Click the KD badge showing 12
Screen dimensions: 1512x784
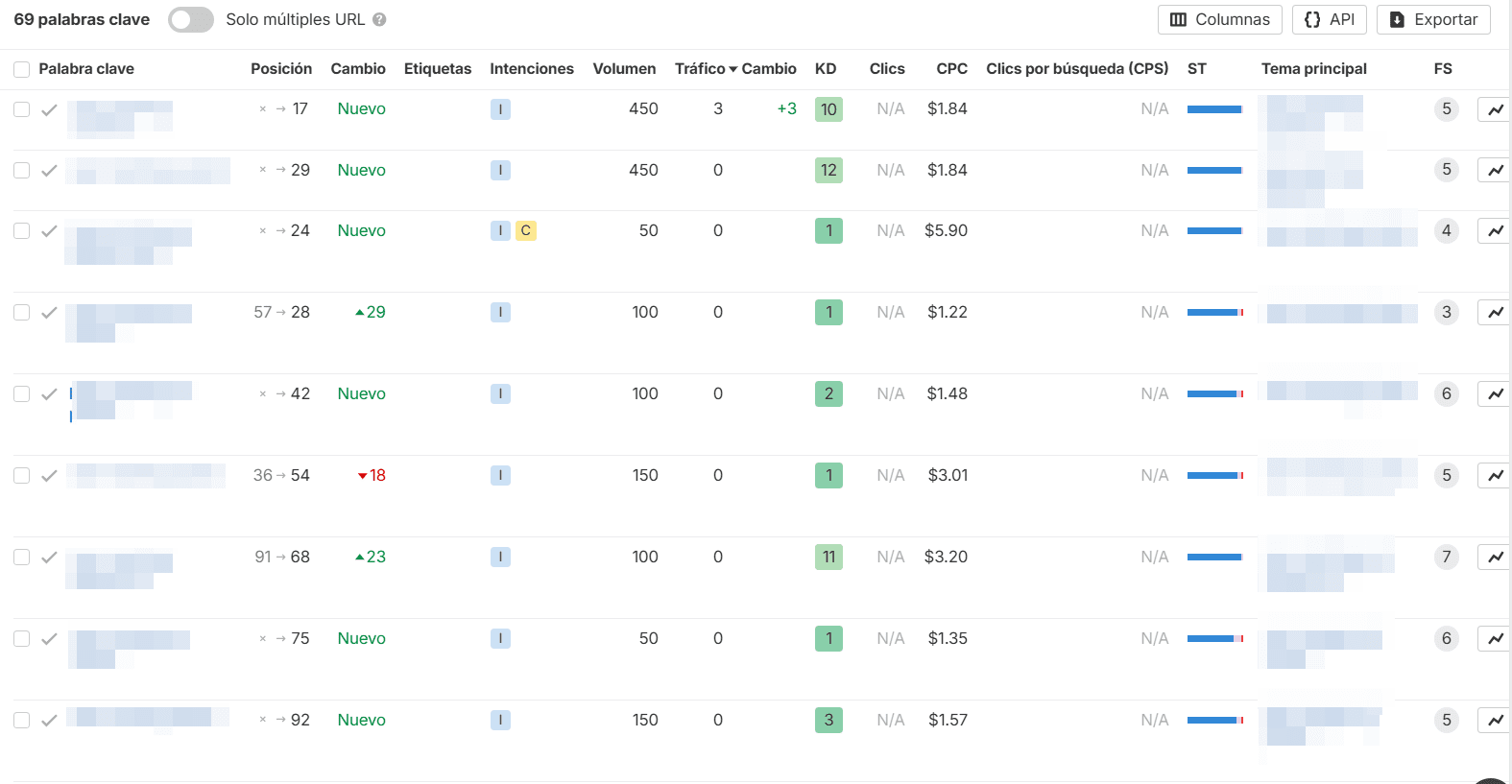[828, 171]
